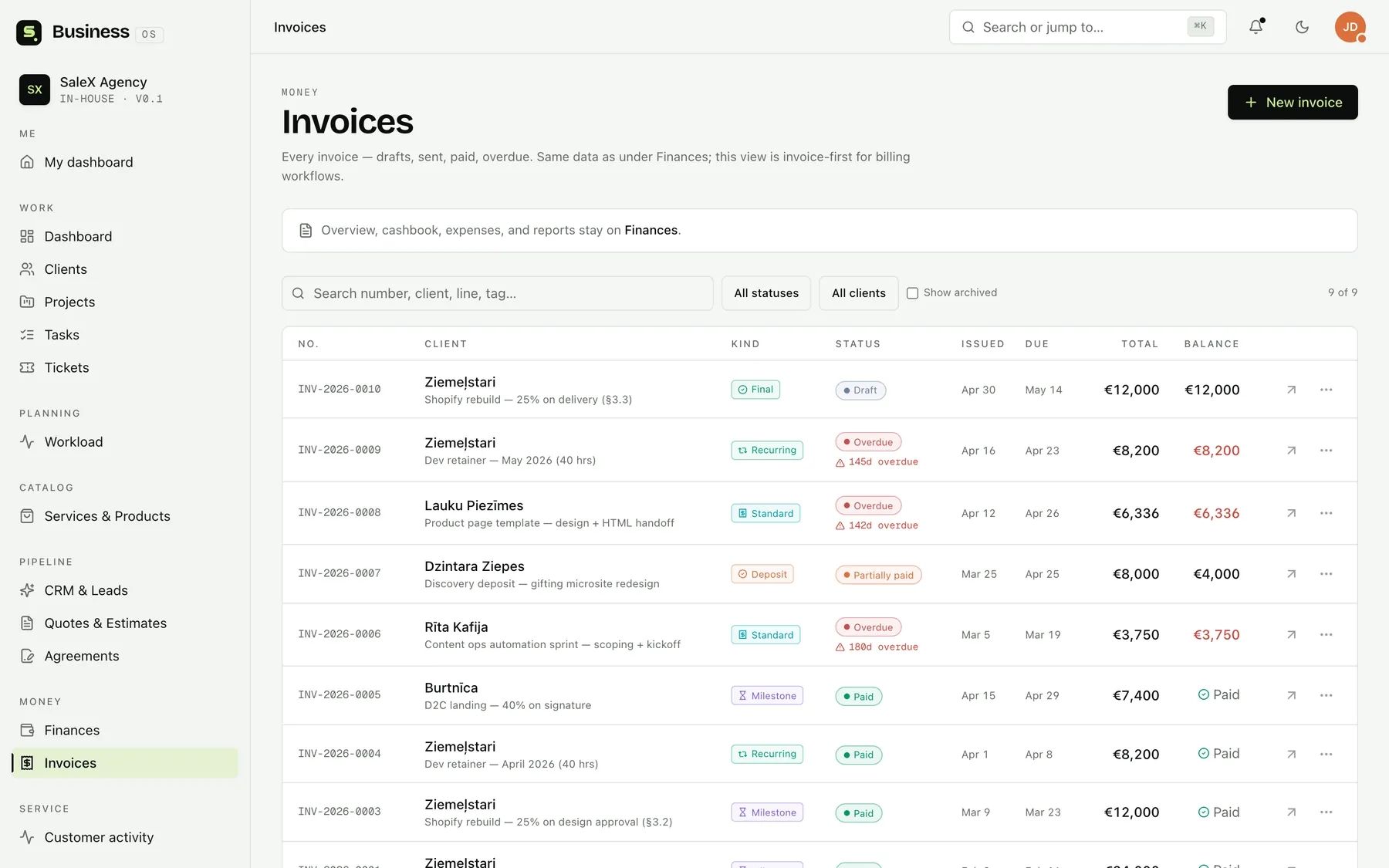Click the Partially paid status badge
1389x868 pixels.
point(878,576)
